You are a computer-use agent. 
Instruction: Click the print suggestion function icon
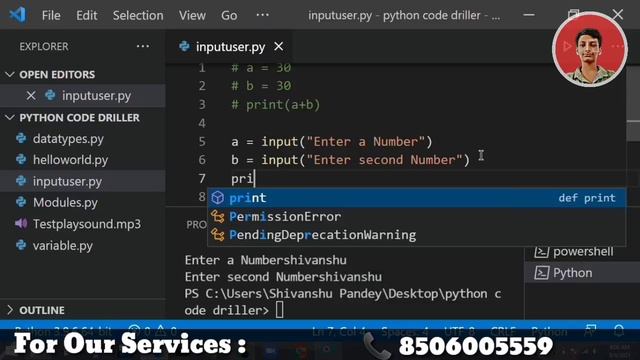[x=218, y=198]
